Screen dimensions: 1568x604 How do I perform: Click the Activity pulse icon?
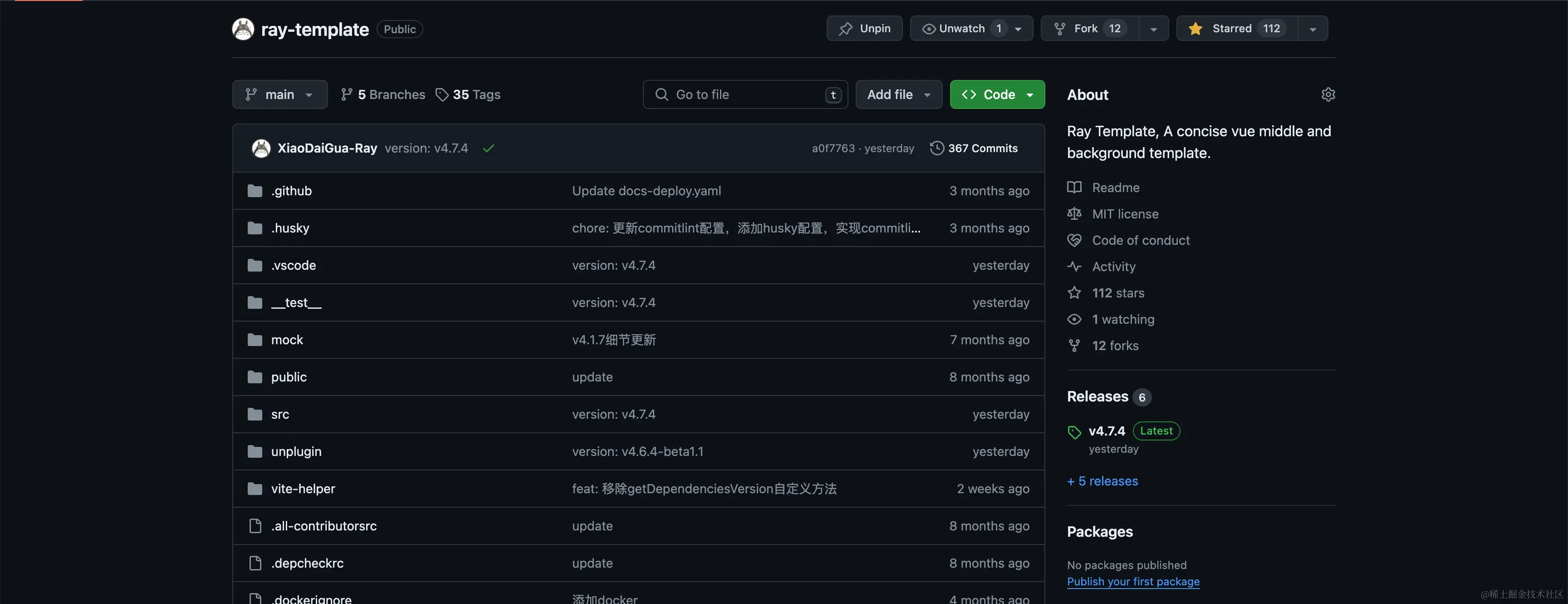pos(1074,266)
